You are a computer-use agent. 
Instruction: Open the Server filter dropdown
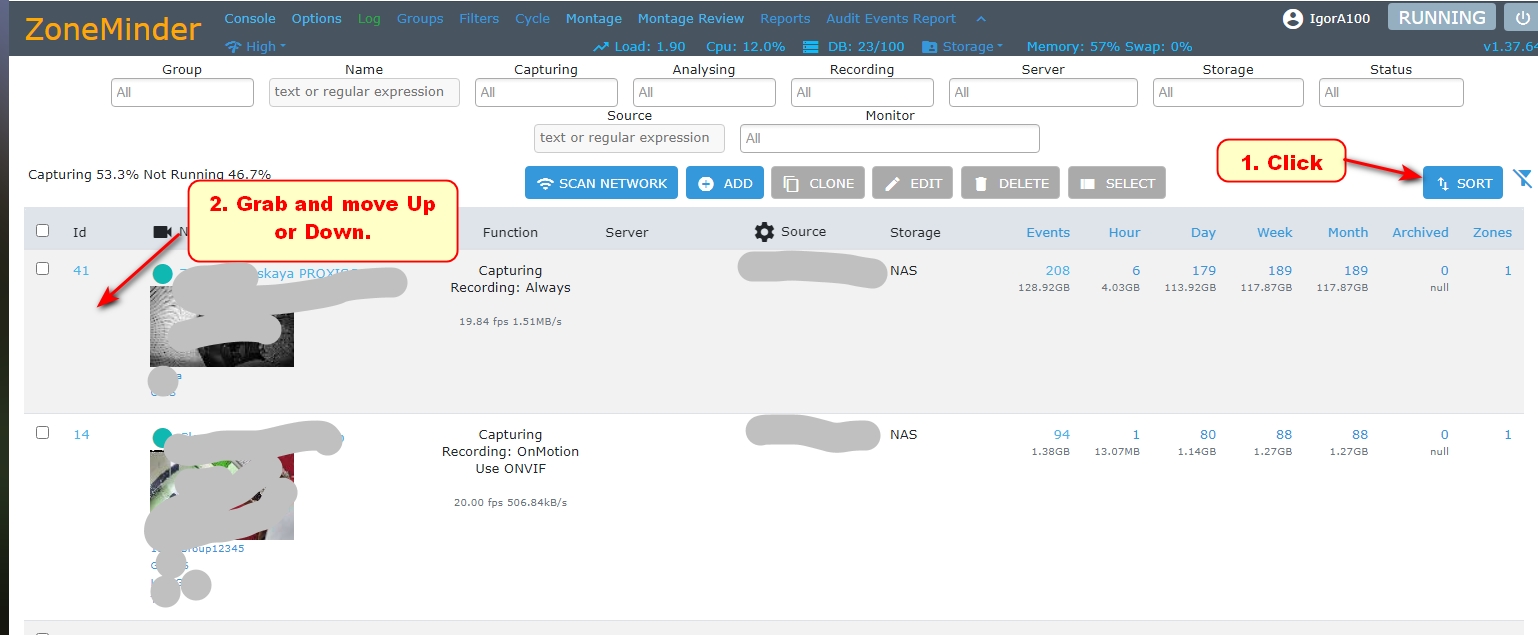(x=1043, y=92)
